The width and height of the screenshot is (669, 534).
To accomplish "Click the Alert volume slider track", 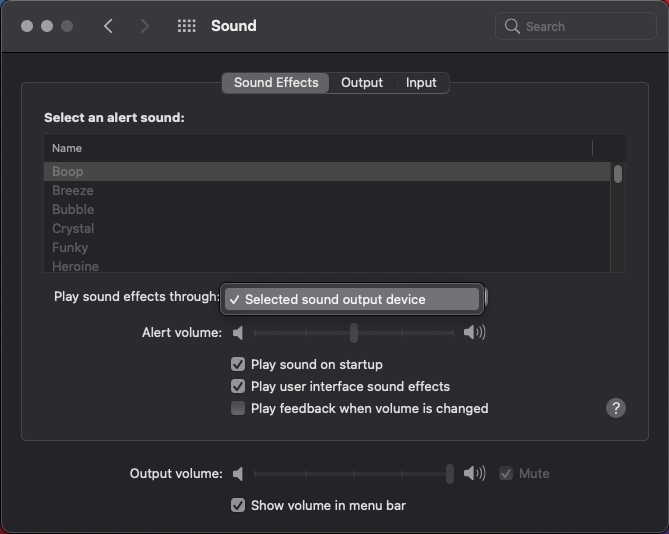I will [300, 332].
